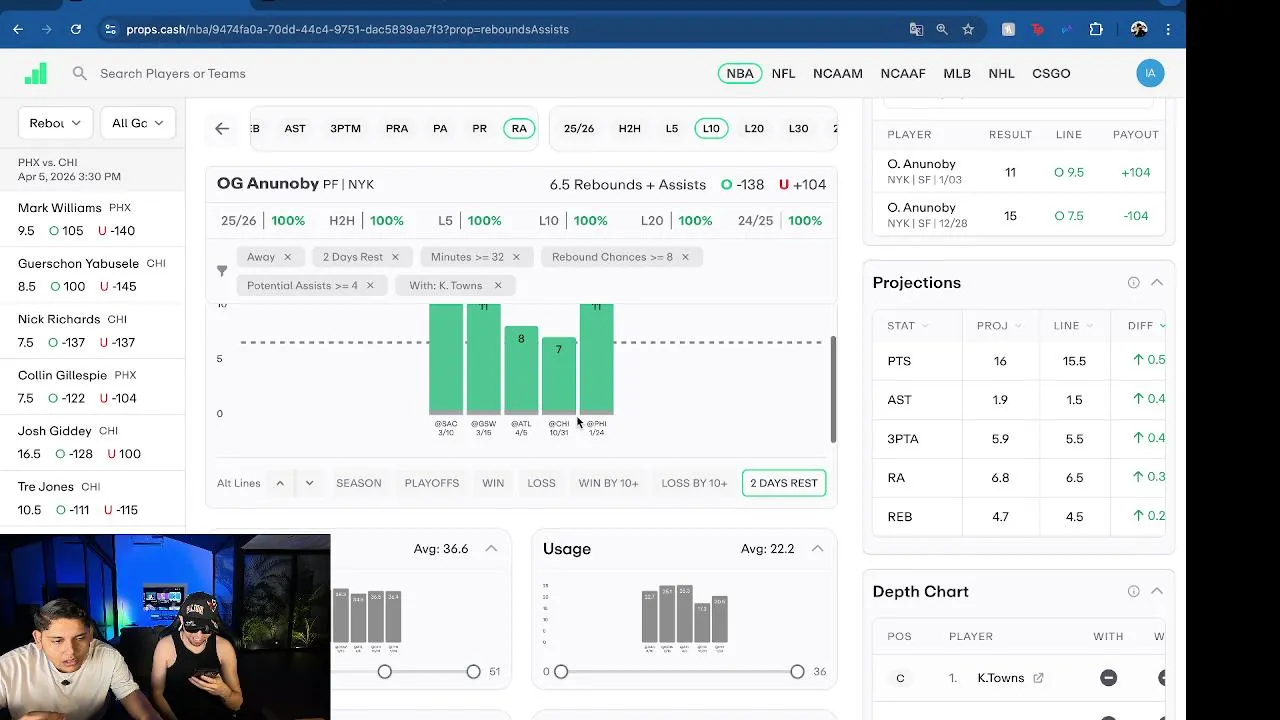Reload the browser page
The width and height of the screenshot is (1280, 720).
(76, 29)
